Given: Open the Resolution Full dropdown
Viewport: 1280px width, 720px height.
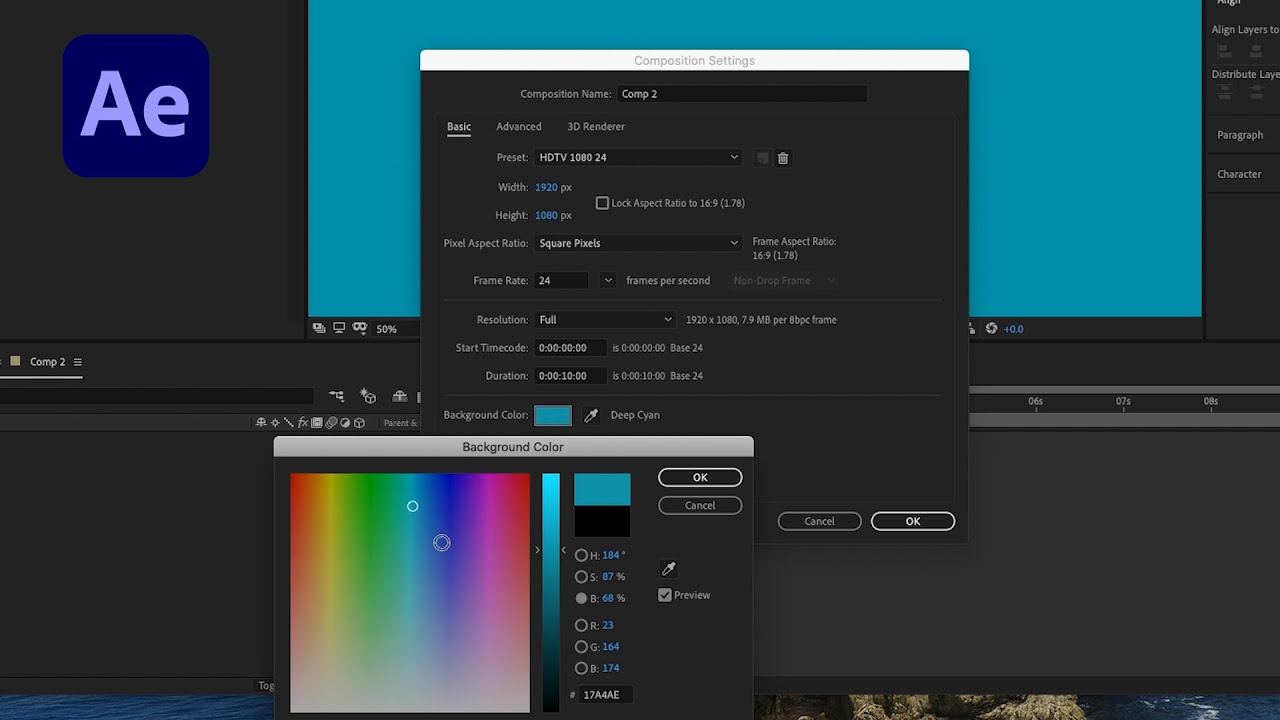Looking at the screenshot, I should [605, 320].
